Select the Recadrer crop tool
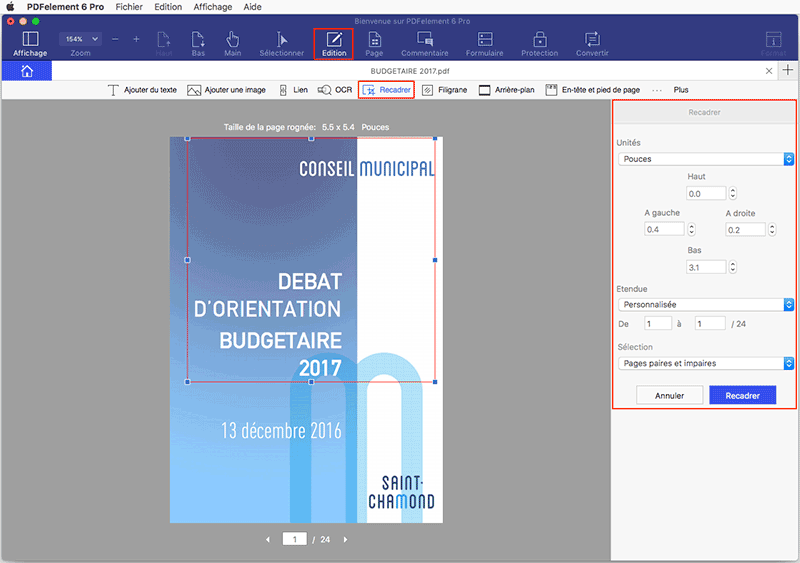This screenshot has height=563, width=800. 386,90
